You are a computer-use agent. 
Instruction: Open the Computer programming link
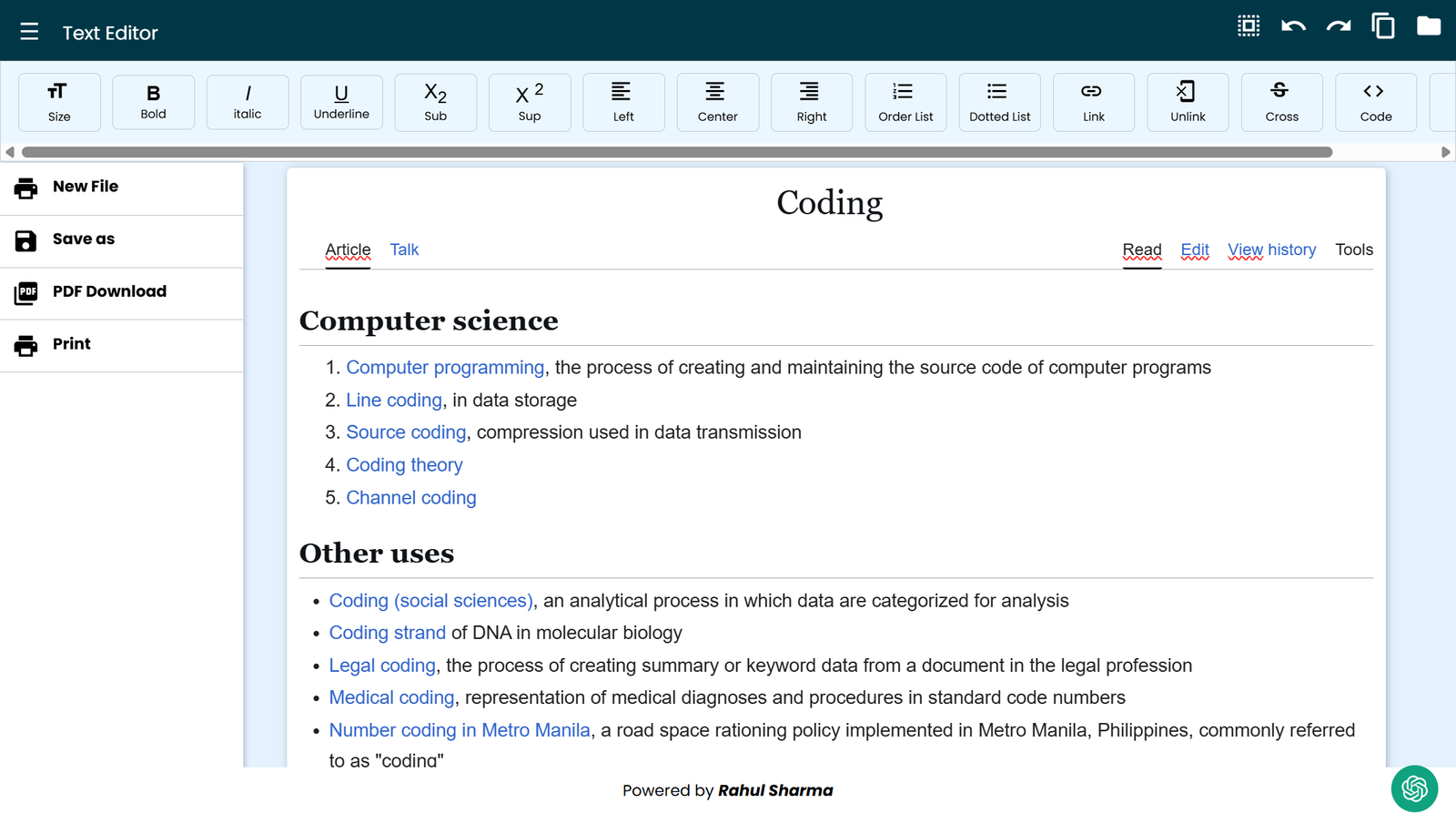pos(445,368)
